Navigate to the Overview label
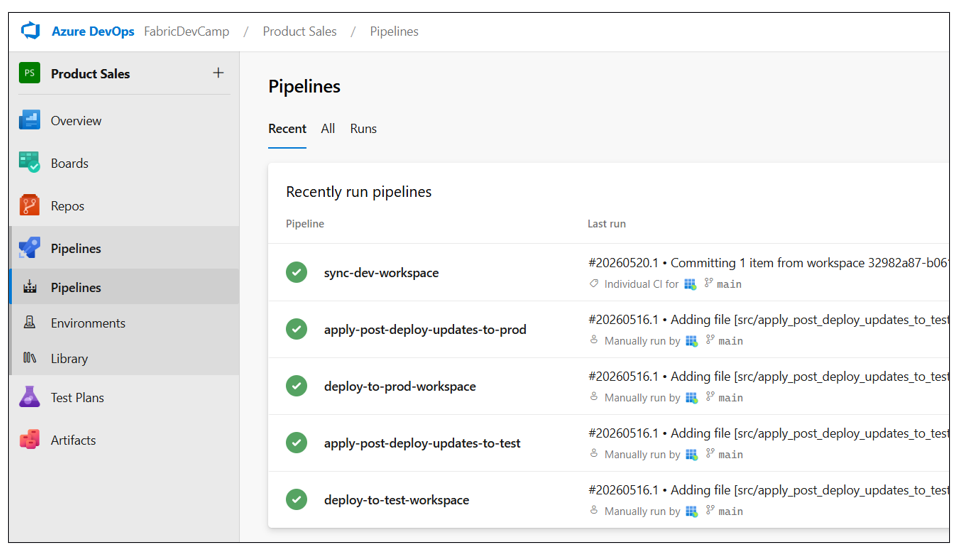This screenshot has height=549, width=955. pyautogui.click(x=76, y=121)
